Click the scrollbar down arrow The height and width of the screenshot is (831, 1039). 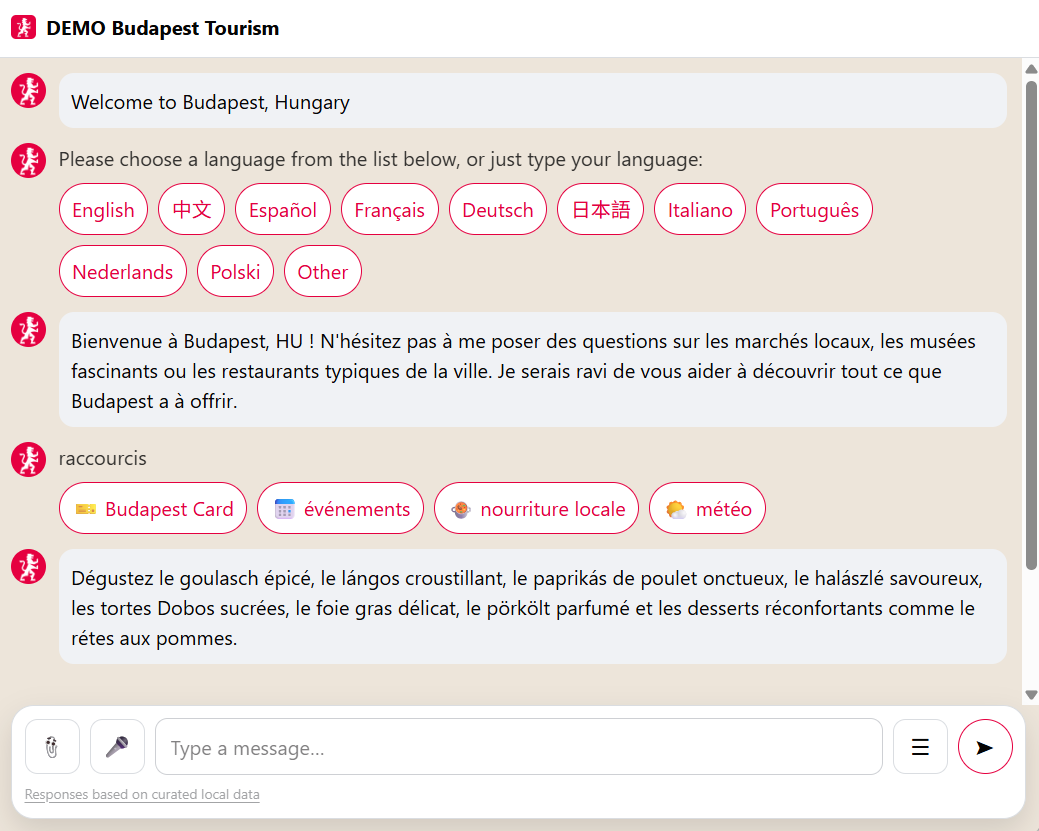[1031, 695]
